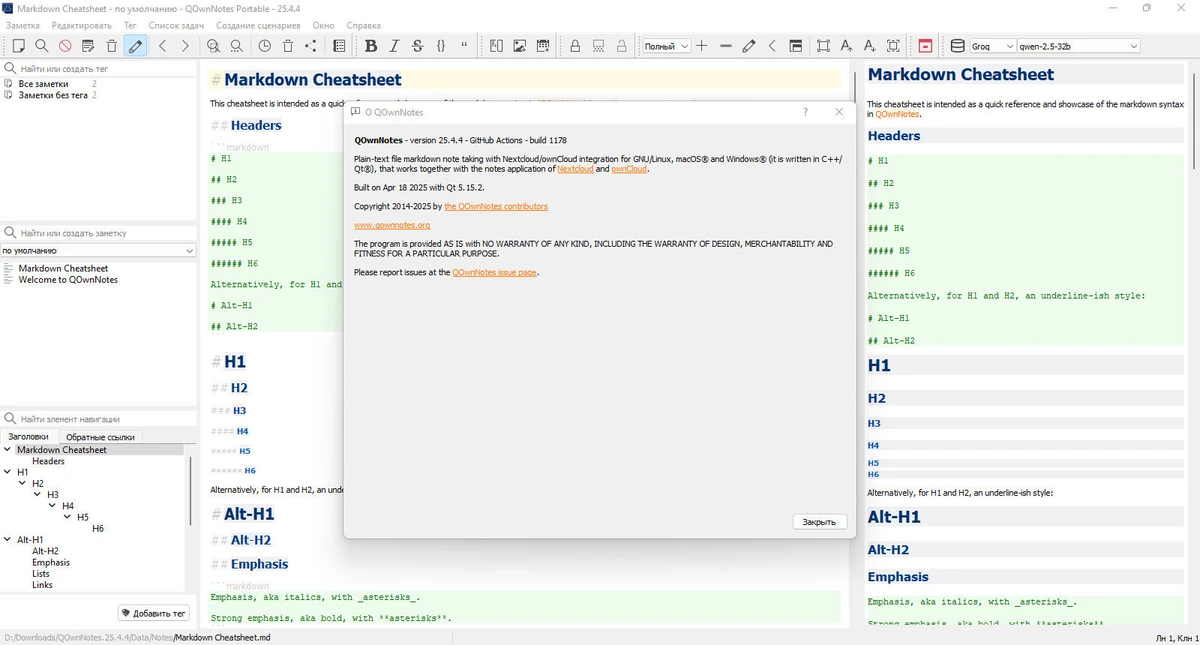This screenshot has width=1200, height=645.
Task: Click Добавить тег button
Action: pos(153,613)
